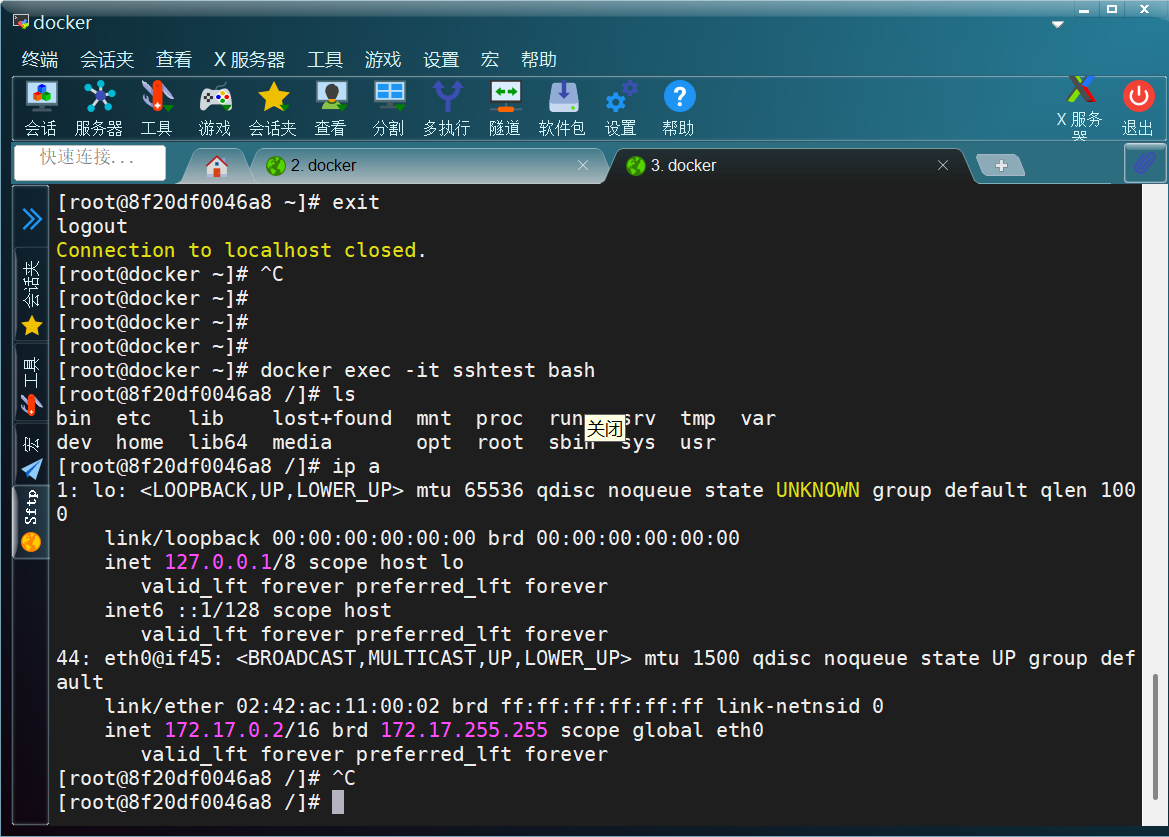This screenshot has width=1169, height=837.
Task: Click the 多执行 (MultiExec) toolbar icon
Action: point(447,109)
